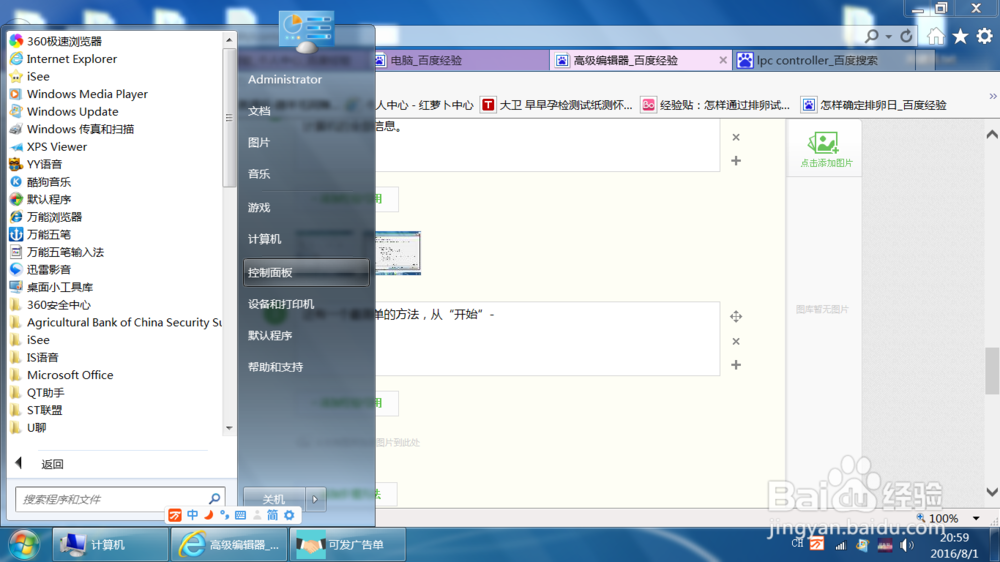This screenshot has height=562, width=1000.
Task: Open the 可发广告单 taskbar button
Action: point(348,545)
